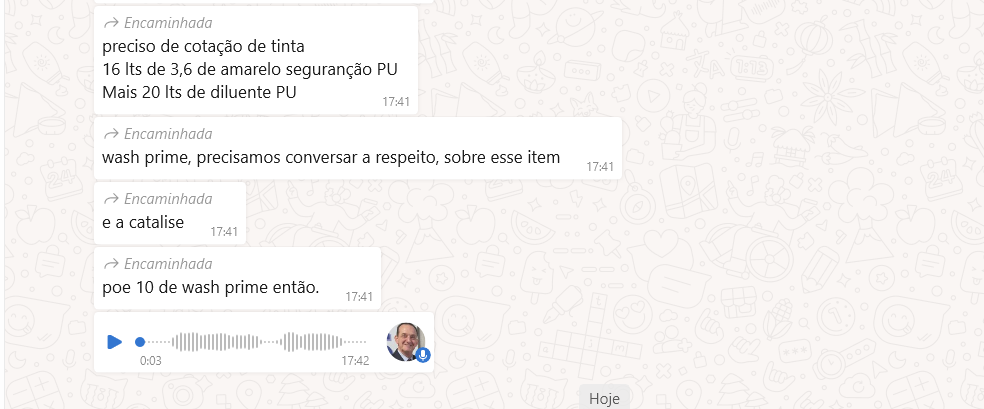Click the blue microphone badge icon
This screenshot has width=984, height=409.
click(x=423, y=355)
